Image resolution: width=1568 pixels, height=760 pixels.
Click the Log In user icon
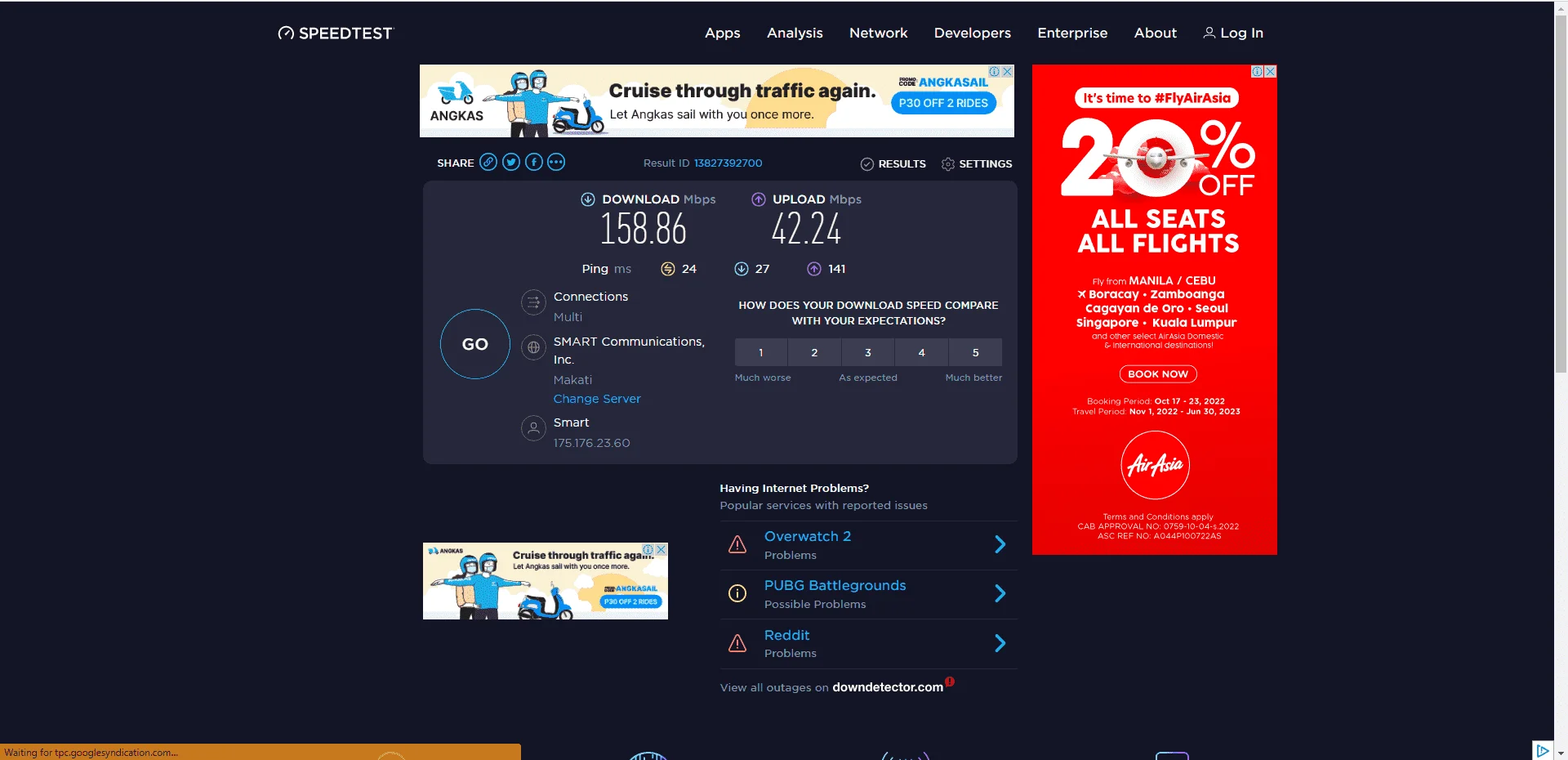pos(1209,33)
